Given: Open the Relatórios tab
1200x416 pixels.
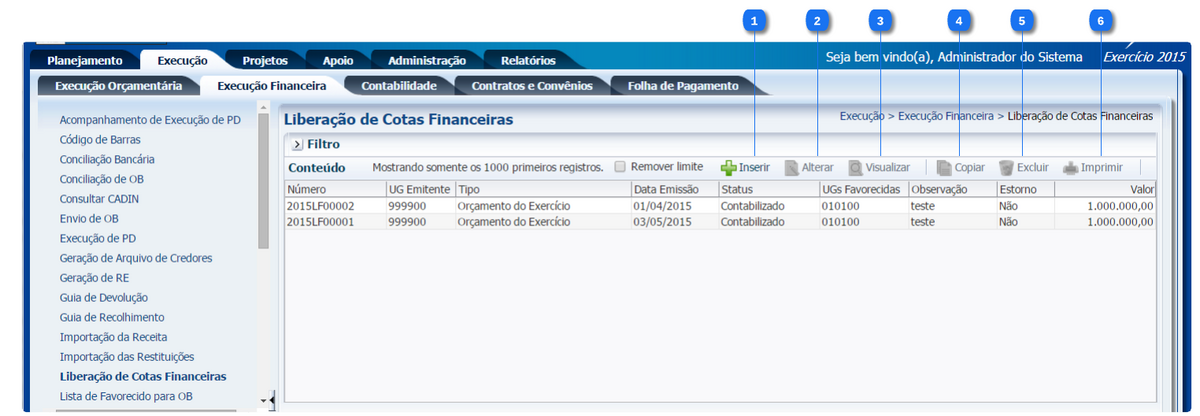Looking at the screenshot, I should click(528, 61).
